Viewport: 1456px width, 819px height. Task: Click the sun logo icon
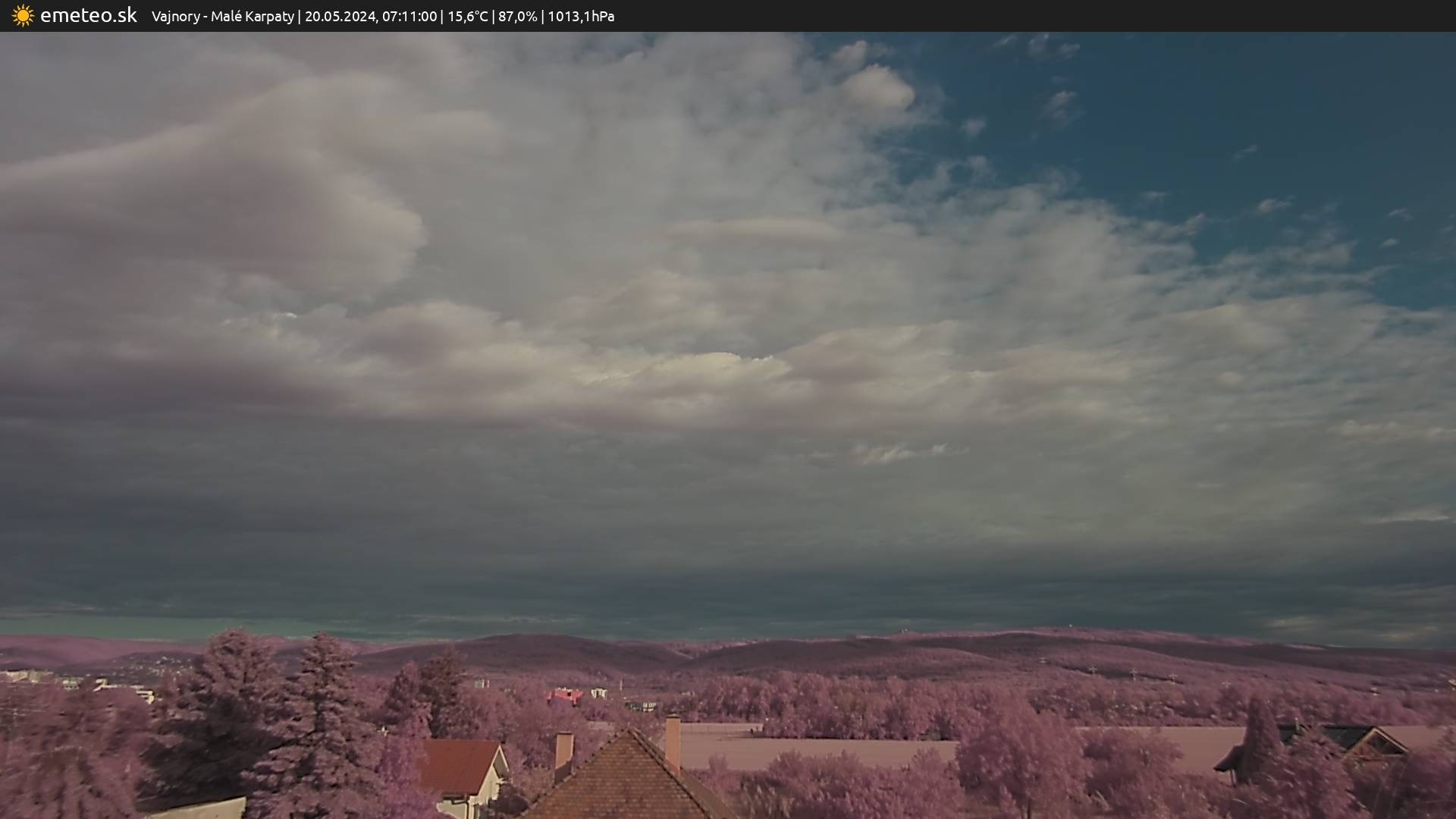[x=23, y=15]
